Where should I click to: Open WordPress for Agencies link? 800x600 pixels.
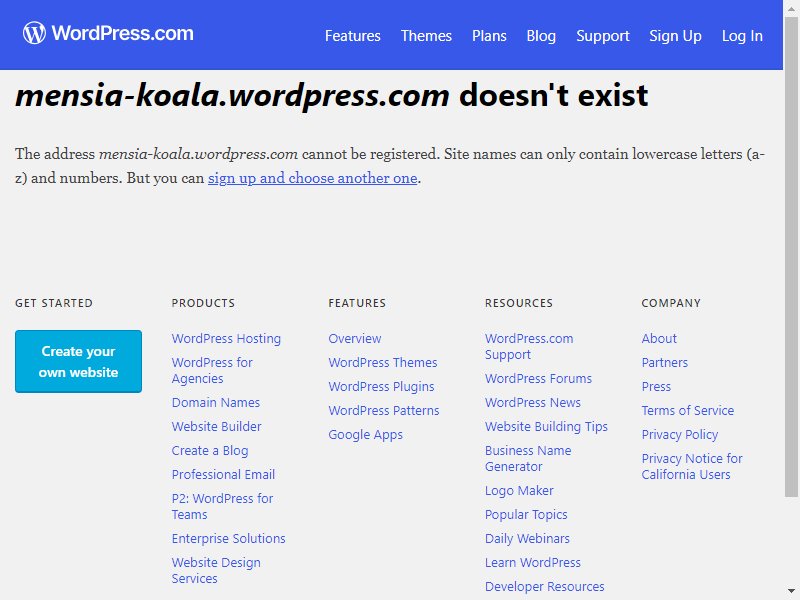pos(212,370)
